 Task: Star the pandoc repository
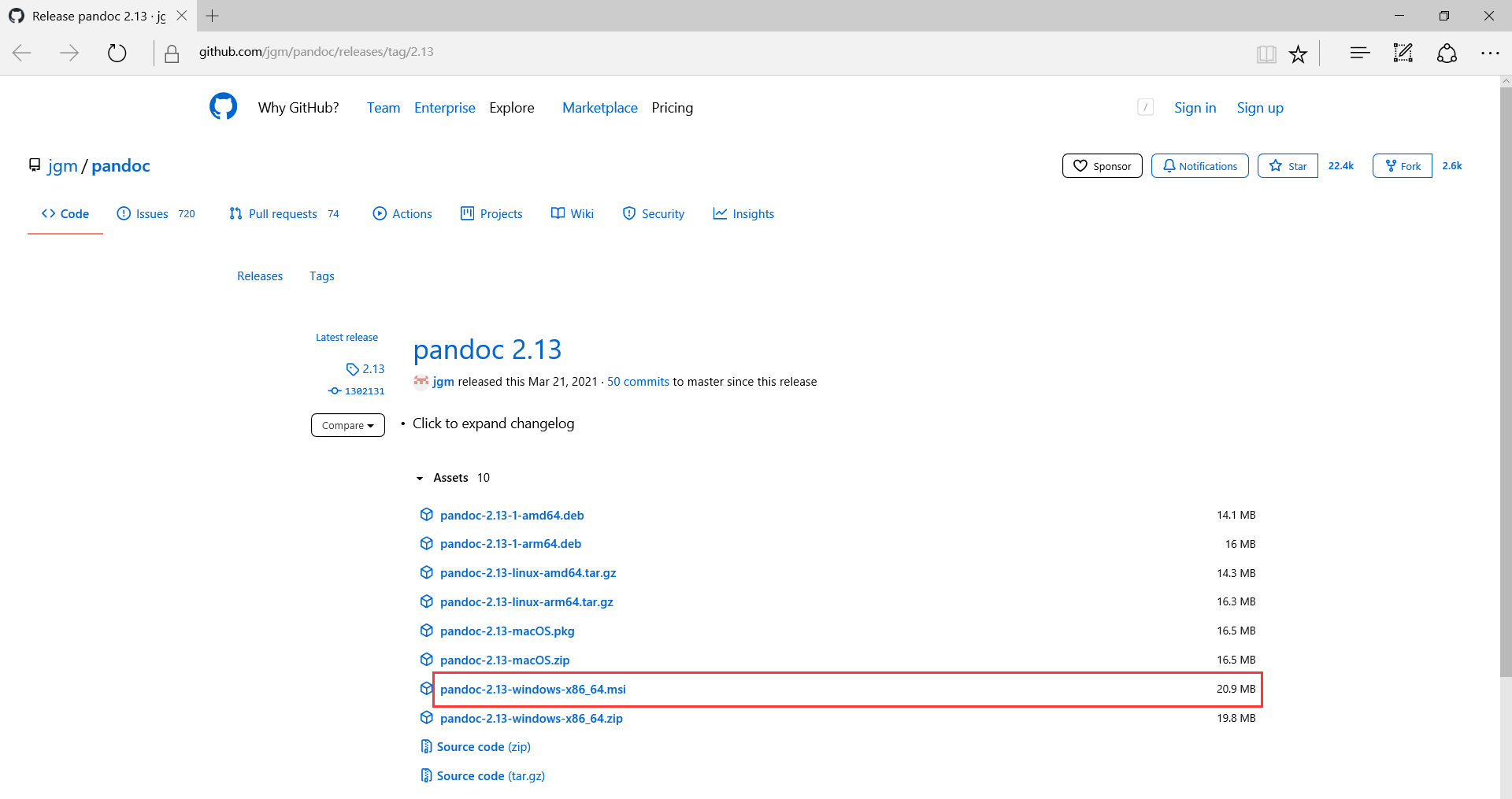1288,166
